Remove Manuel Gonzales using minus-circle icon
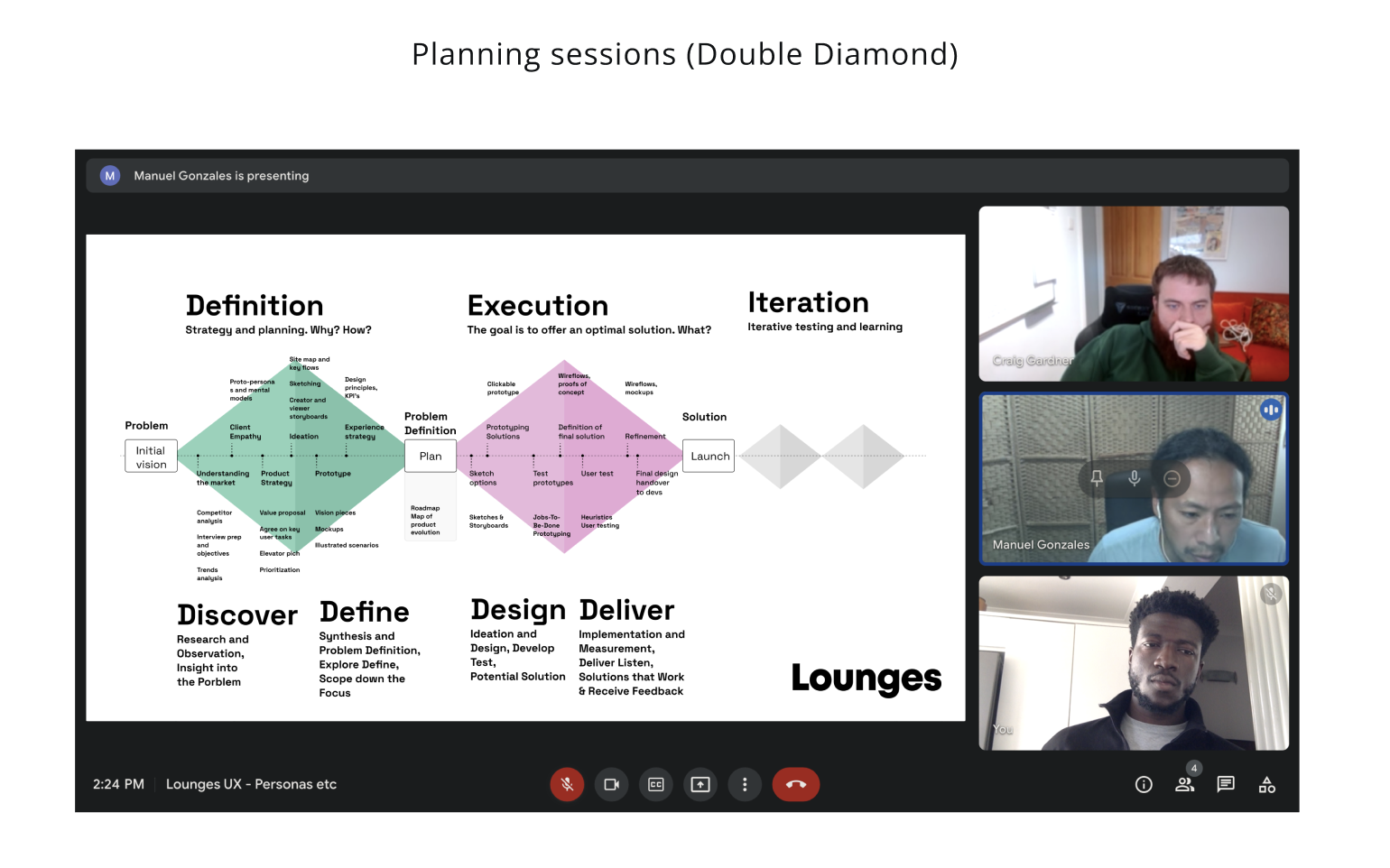This screenshot has width=1390, height=868. click(x=1172, y=478)
